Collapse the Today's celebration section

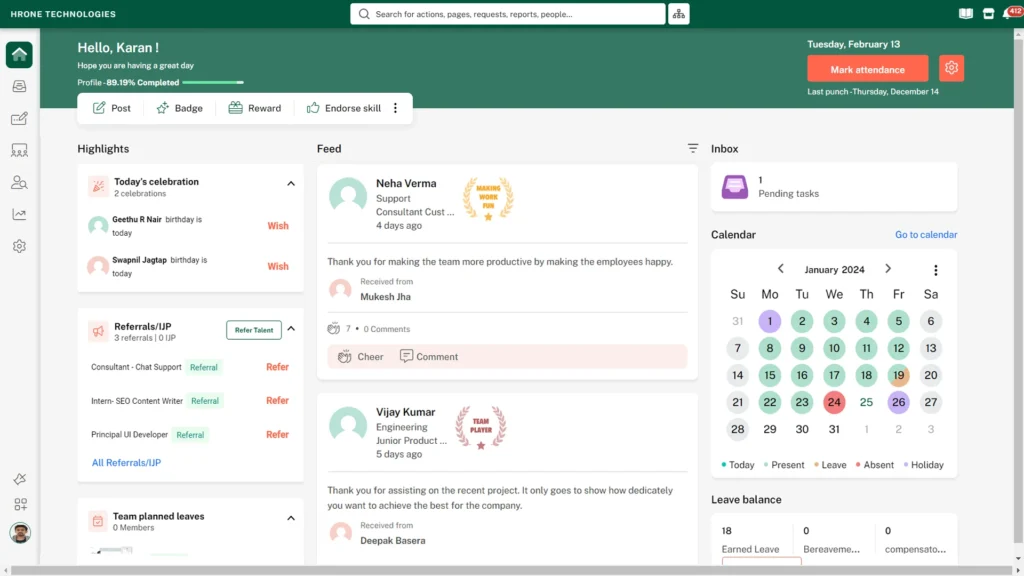click(291, 183)
